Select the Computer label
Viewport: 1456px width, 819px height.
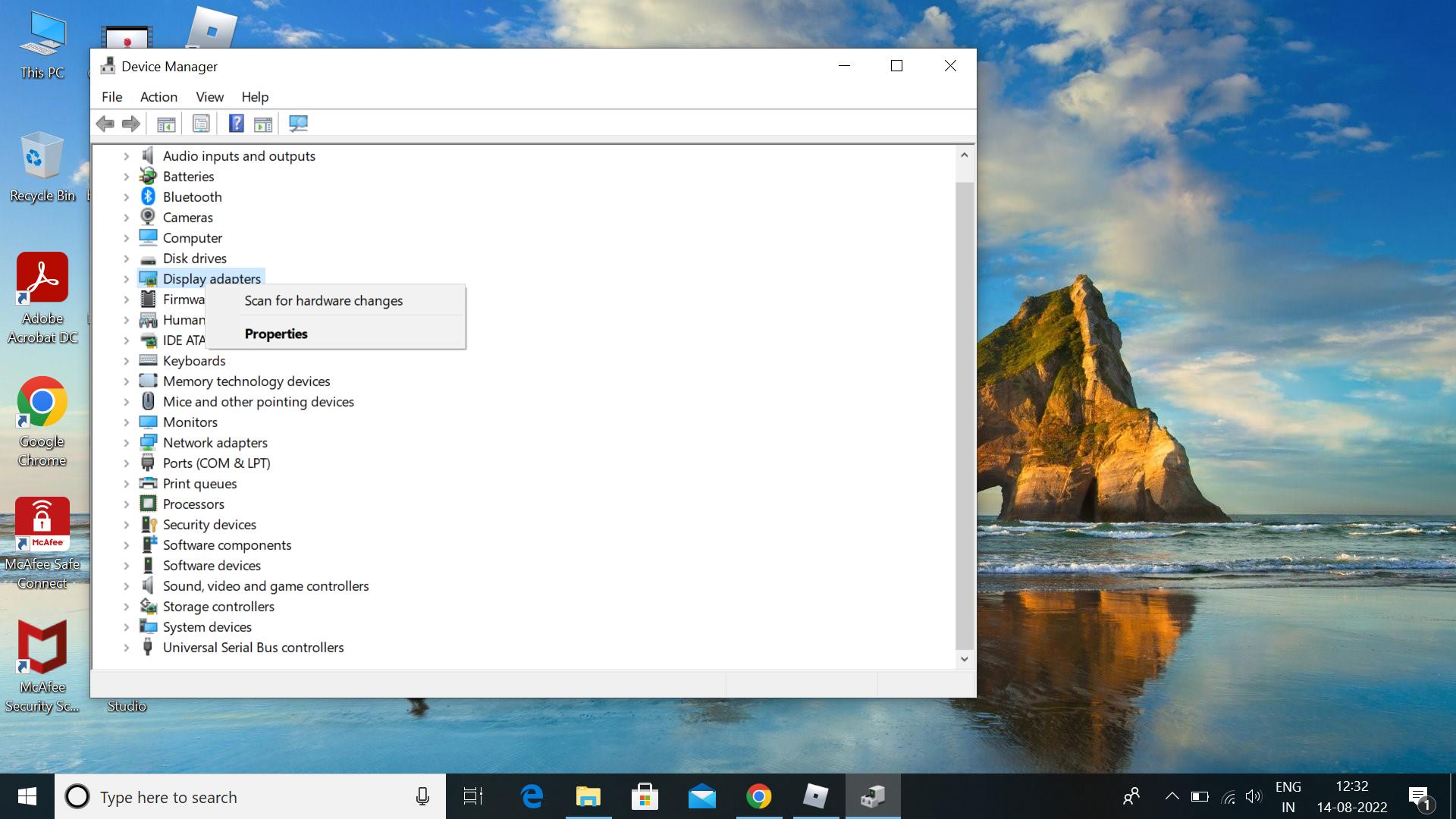click(x=193, y=237)
